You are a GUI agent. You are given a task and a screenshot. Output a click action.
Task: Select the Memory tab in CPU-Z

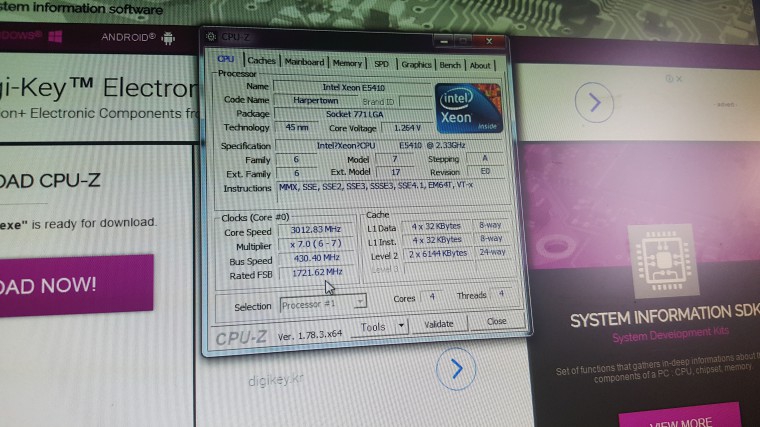click(x=347, y=63)
